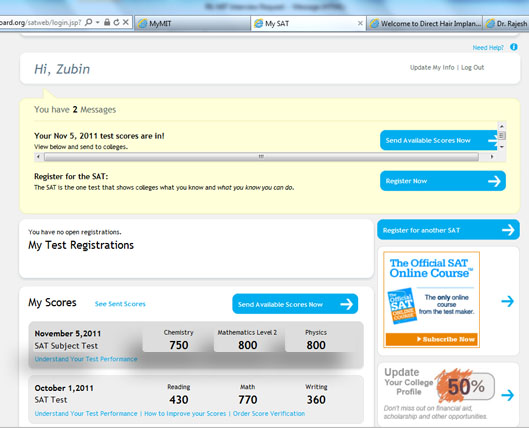Click the blue info icon beside Need Help

[514, 47]
